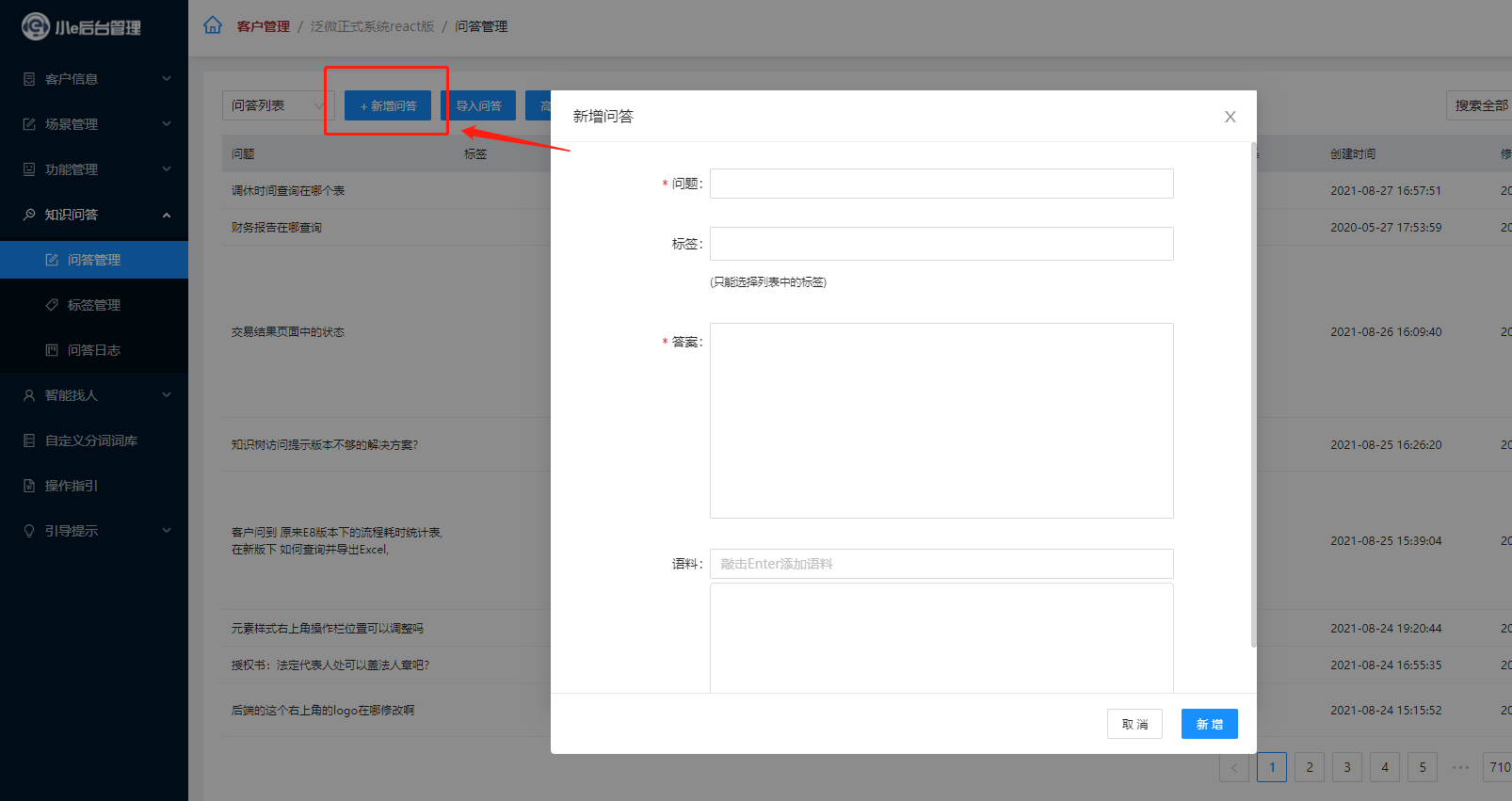The width and height of the screenshot is (1512, 801).
Task: Click the 客户信息 sidebar icon
Action: pos(29,79)
